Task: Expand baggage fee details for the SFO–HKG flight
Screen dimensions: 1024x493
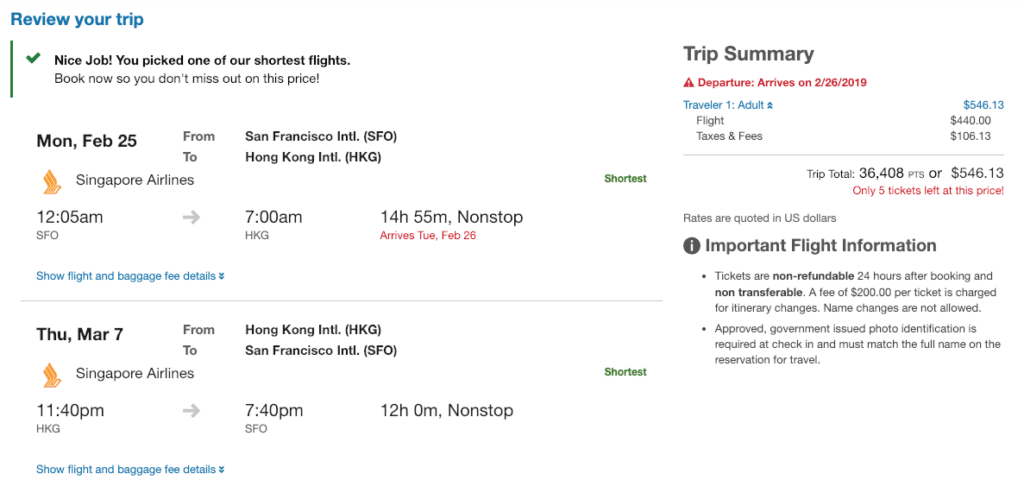Action: (130, 276)
